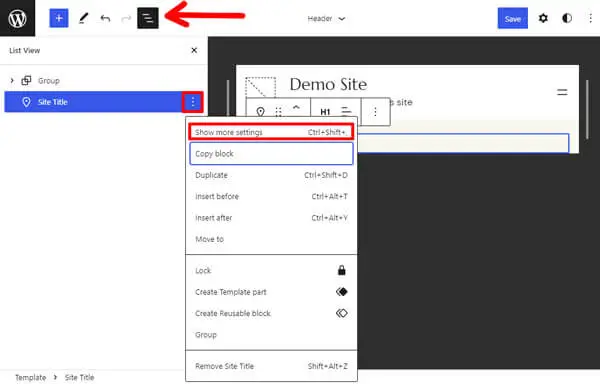Choose Lock from the block menu
This screenshot has width=600, height=384.
coord(271,271)
